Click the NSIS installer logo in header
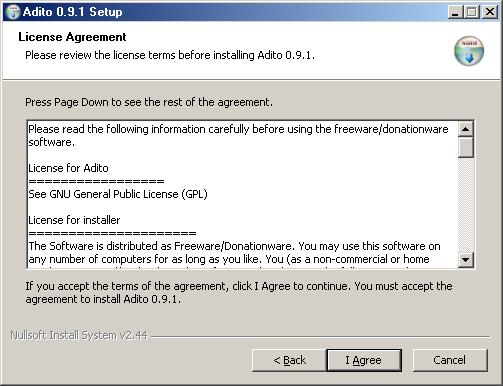The width and height of the screenshot is (503, 386). (x=469, y=50)
